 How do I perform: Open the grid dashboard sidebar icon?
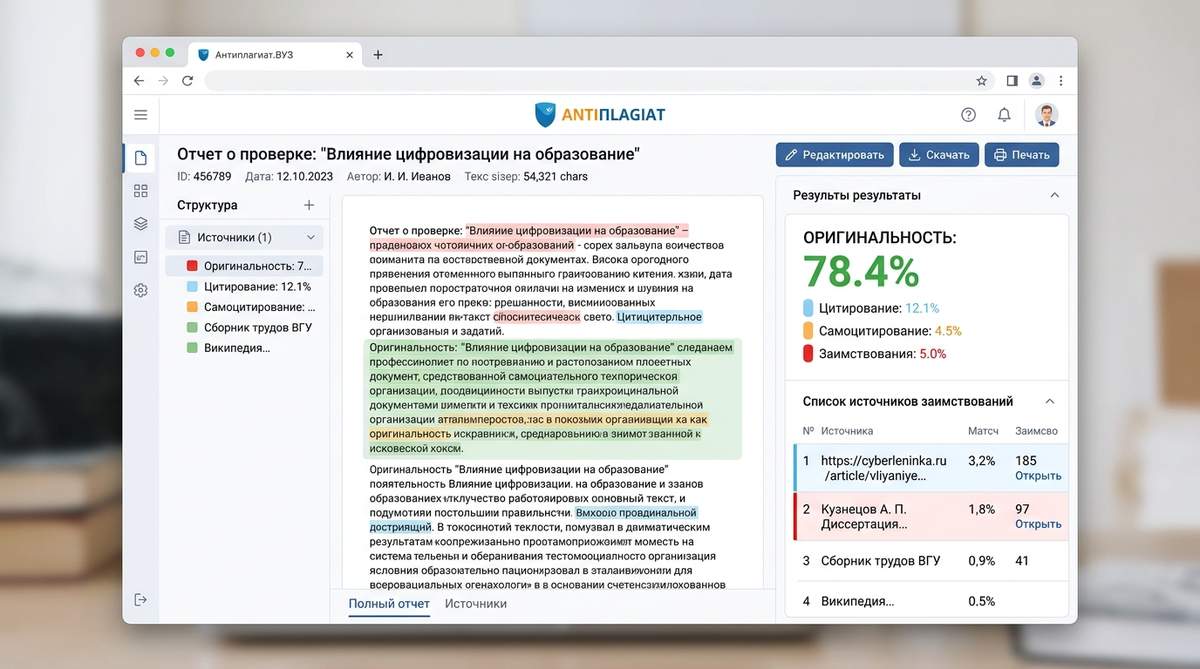coord(141,191)
